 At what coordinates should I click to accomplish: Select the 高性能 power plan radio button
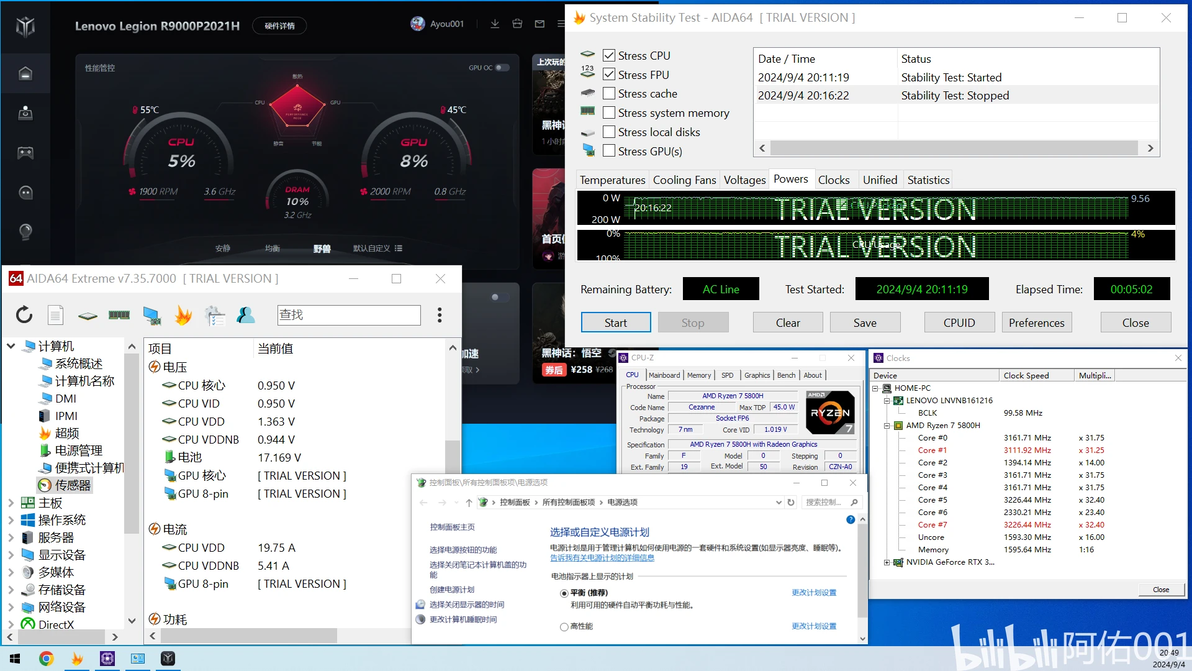tap(564, 627)
